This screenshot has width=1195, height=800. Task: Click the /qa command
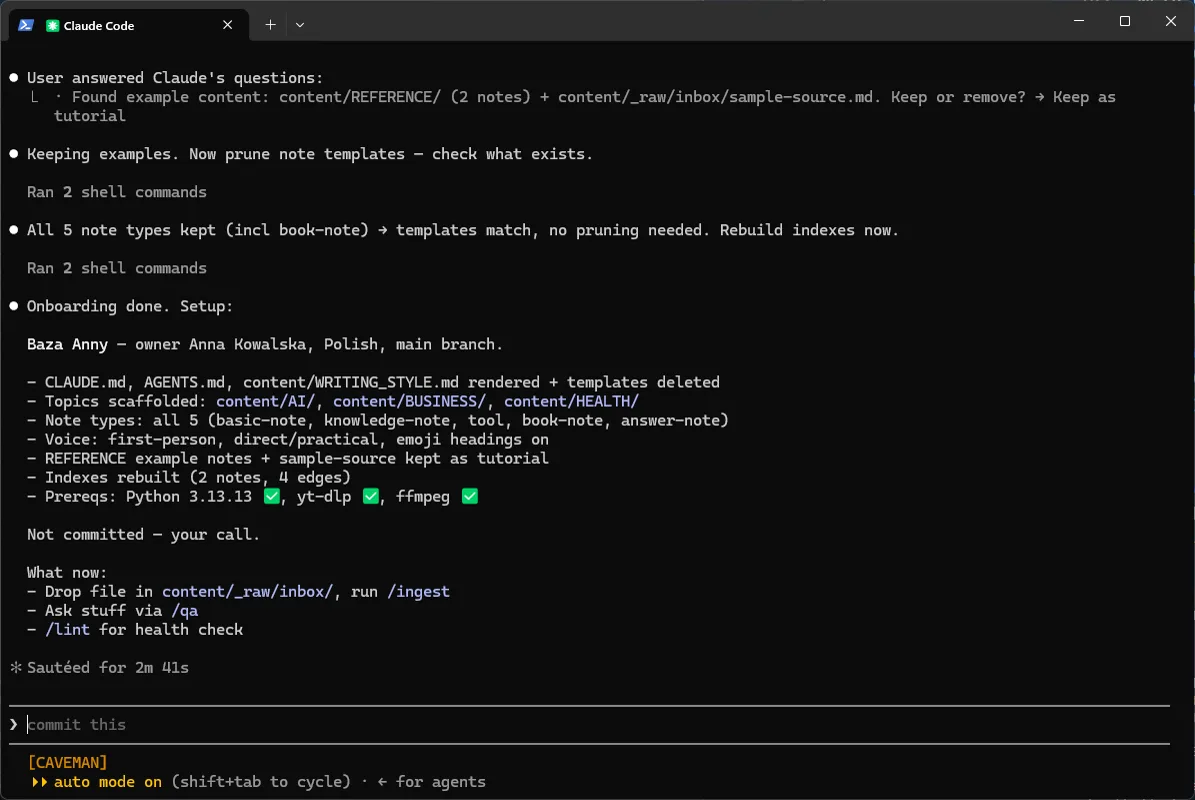184,611
